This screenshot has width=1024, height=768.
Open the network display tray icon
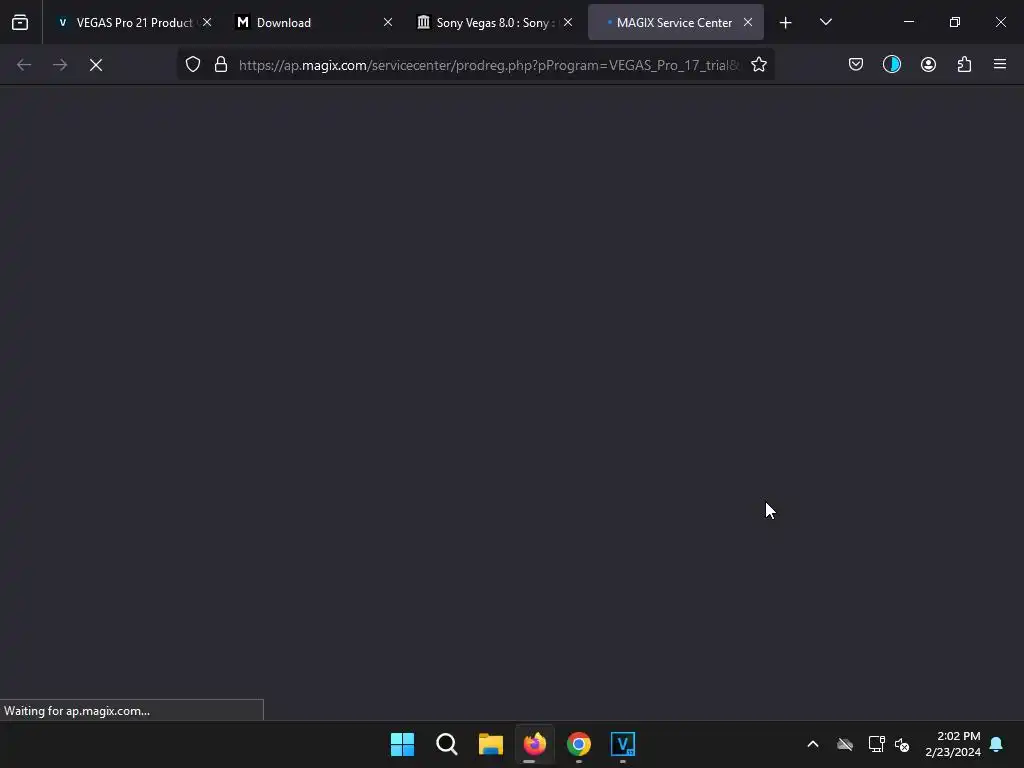876,744
